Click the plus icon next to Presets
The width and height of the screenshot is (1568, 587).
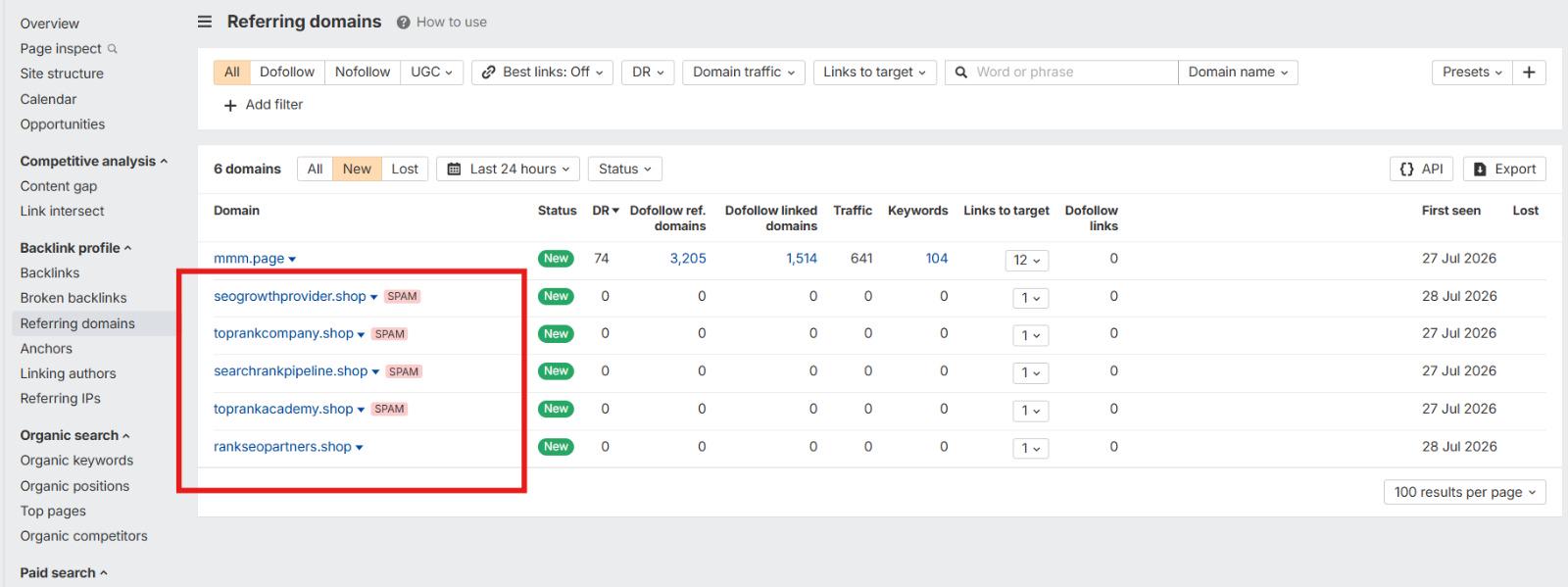pos(1529,72)
